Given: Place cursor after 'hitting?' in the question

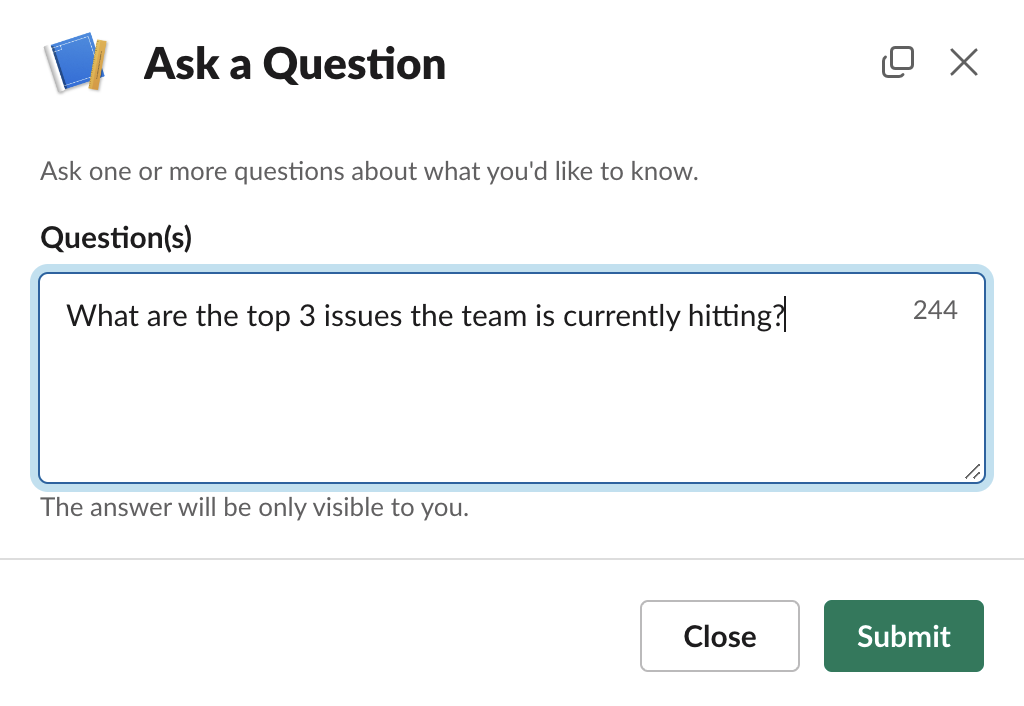Looking at the screenshot, I should [786, 317].
